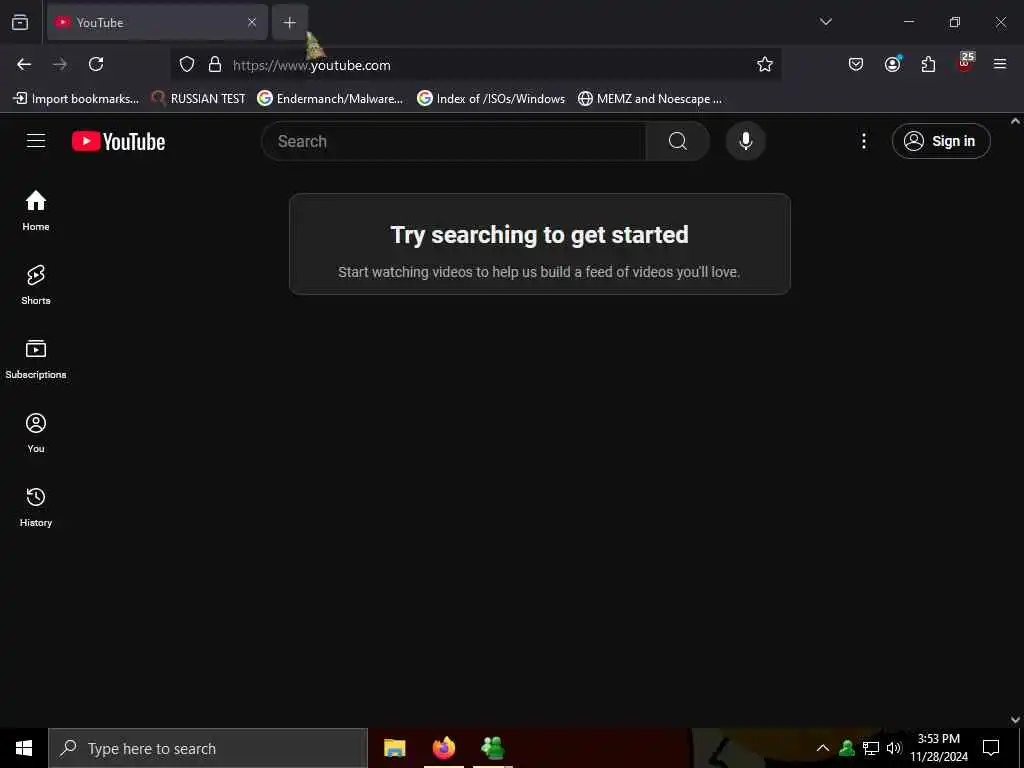Show hidden system tray icons
This screenshot has height=768, width=1024.
point(823,748)
